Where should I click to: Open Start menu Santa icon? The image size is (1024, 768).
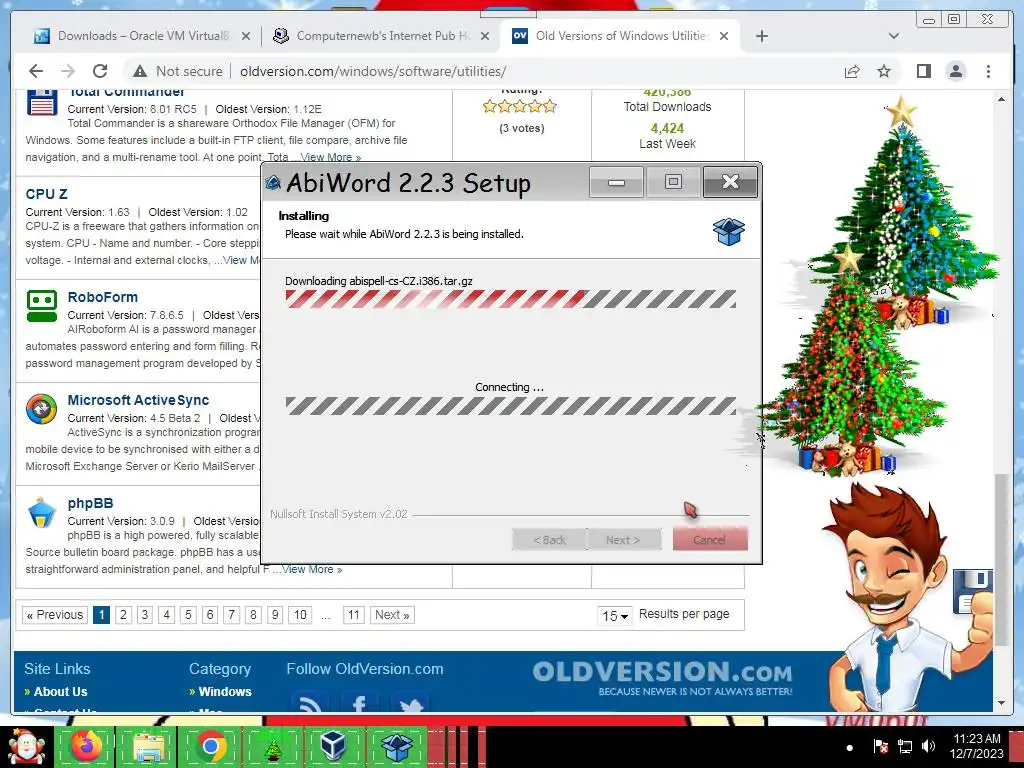tap(25, 748)
